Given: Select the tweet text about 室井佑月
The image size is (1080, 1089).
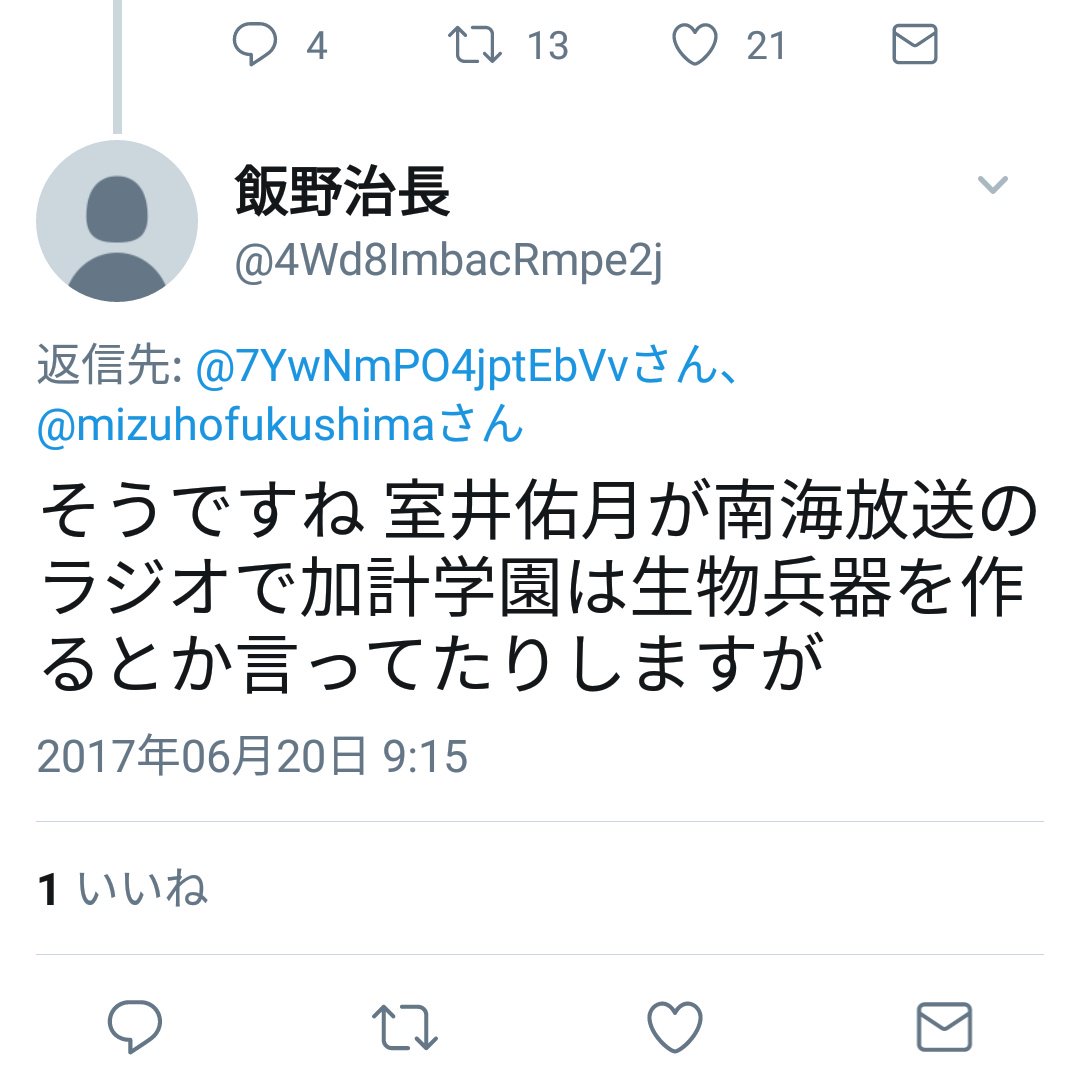Looking at the screenshot, I should coord(539,587).
